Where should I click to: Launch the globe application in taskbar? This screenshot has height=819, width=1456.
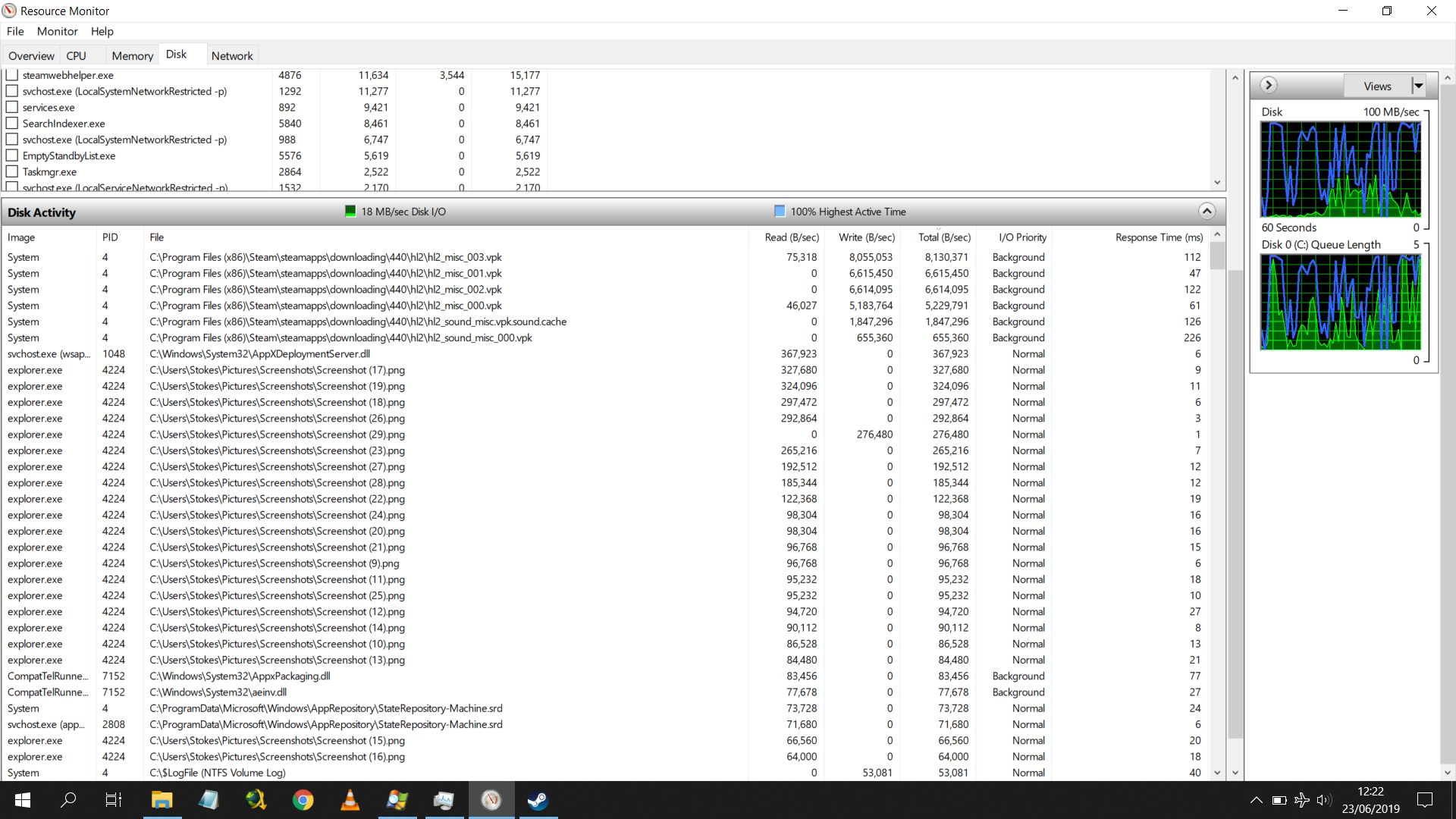256,800
